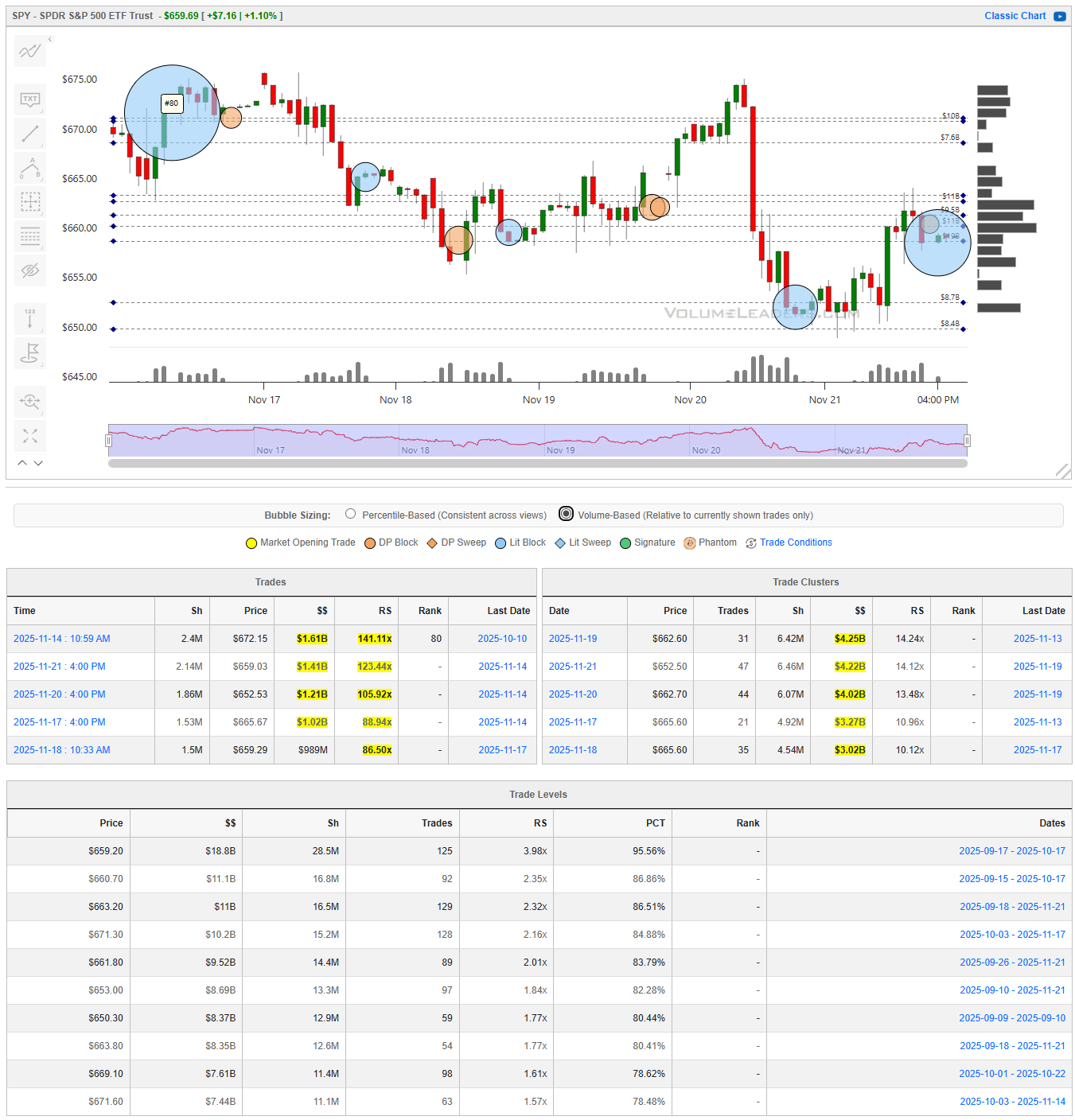The image size is (1075, 1120).
Task: Click the $1.61B highlighted value
Action: point(312,639)
